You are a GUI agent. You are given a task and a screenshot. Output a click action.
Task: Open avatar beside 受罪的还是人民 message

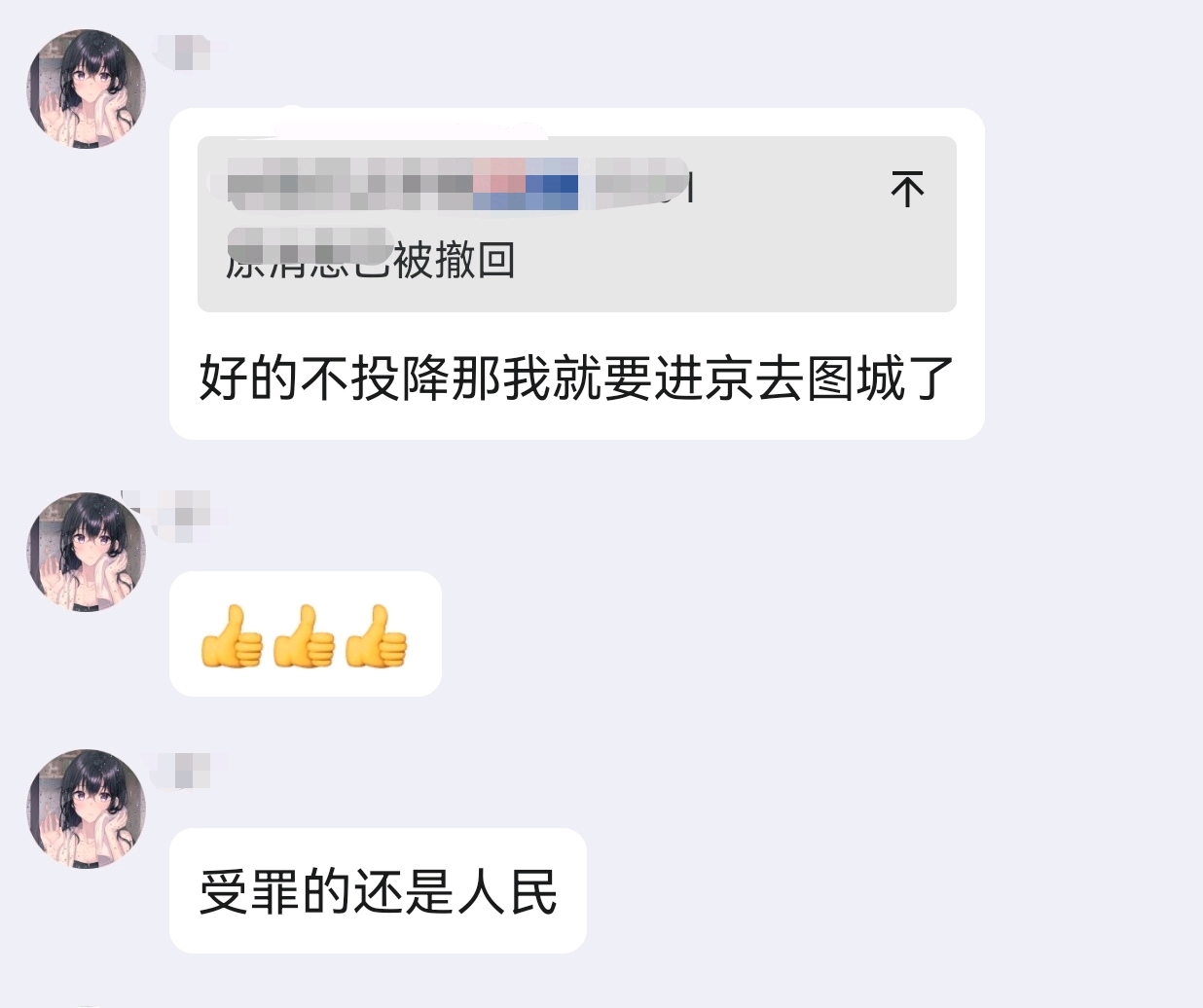(x=87, y=809)
